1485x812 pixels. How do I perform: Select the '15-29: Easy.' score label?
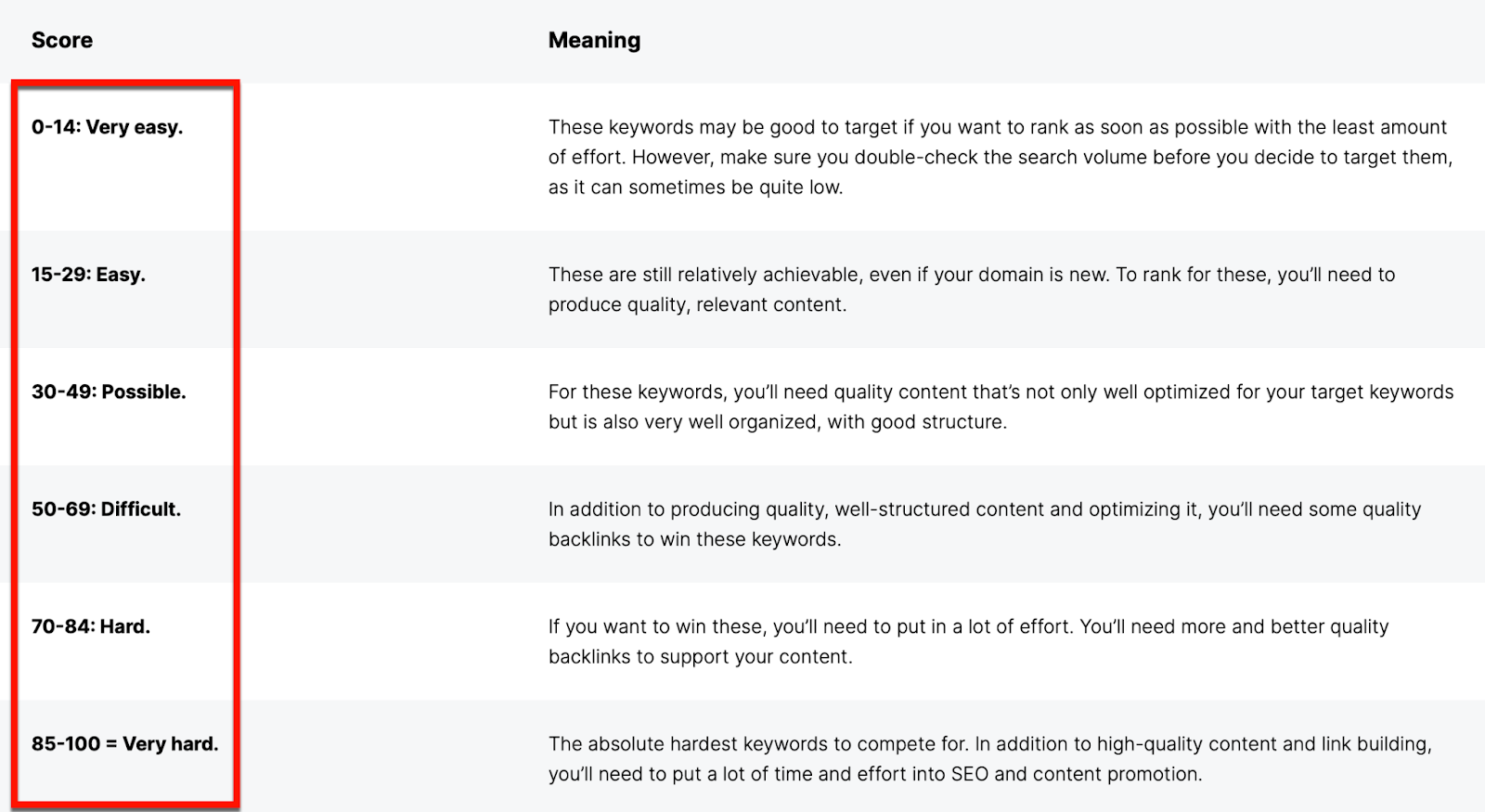88,275
